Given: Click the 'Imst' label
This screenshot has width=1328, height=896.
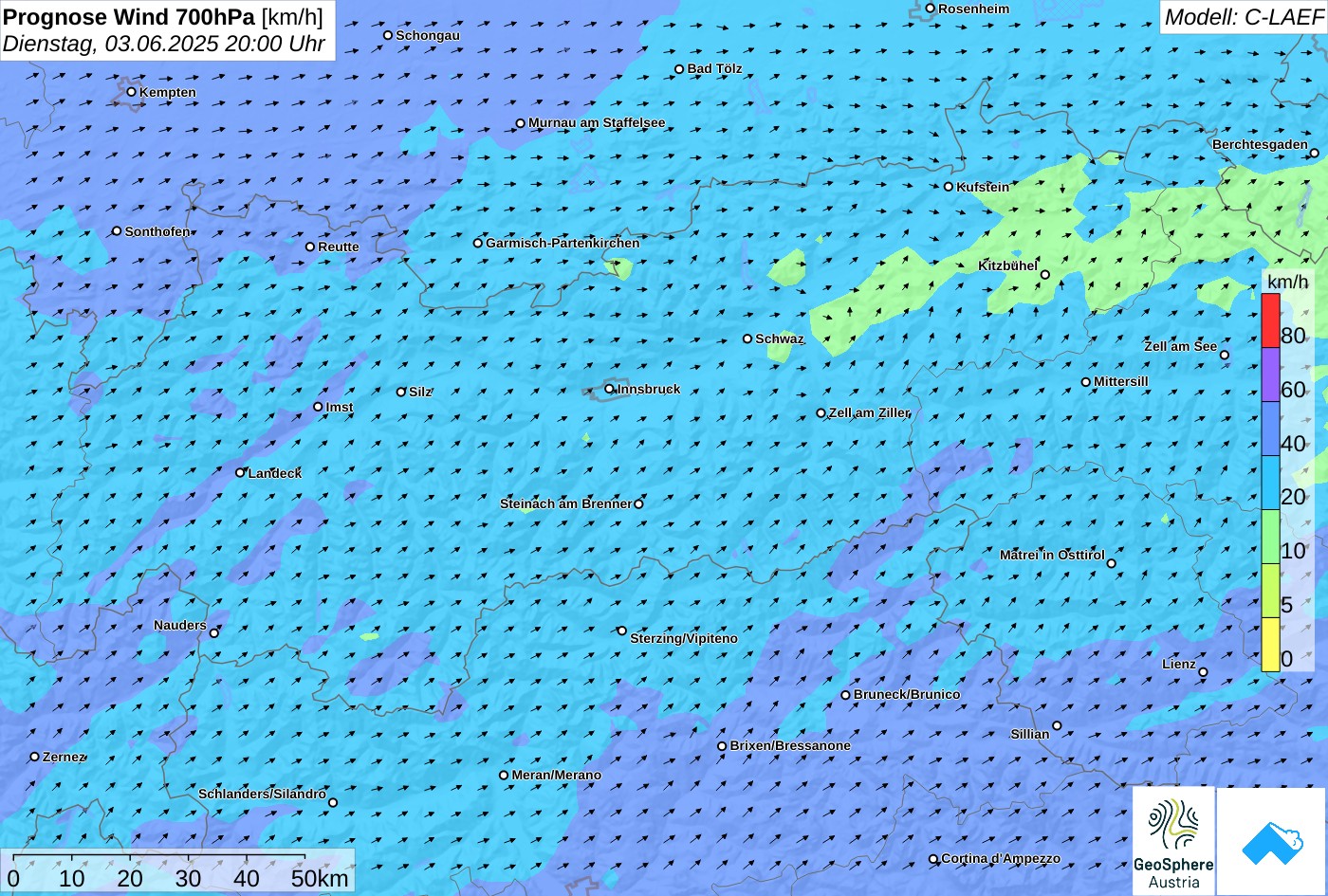Looking at the screenshot, I should [340, 407].
